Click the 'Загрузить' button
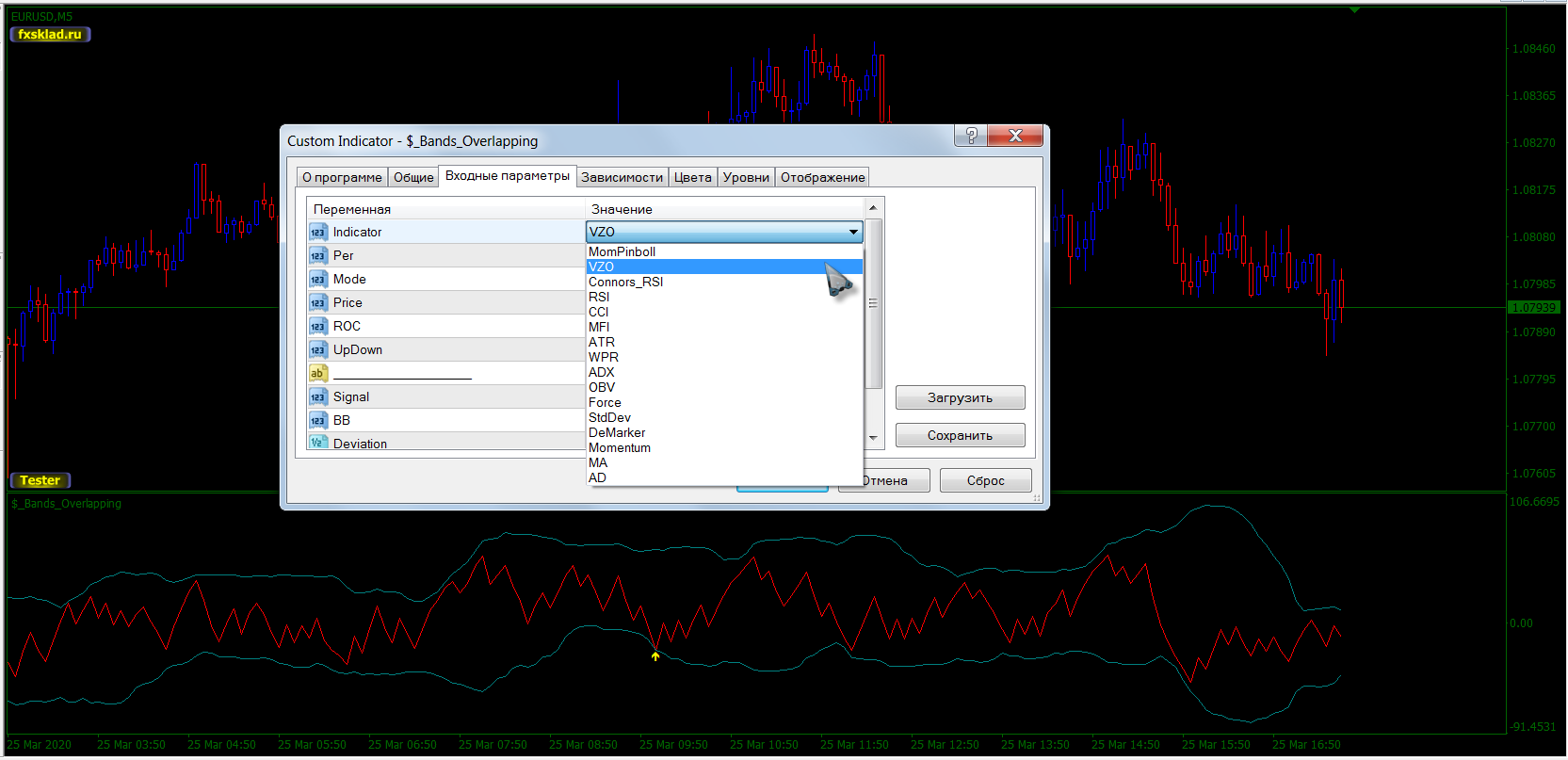Screen dimensions: 1568x760 961,397
